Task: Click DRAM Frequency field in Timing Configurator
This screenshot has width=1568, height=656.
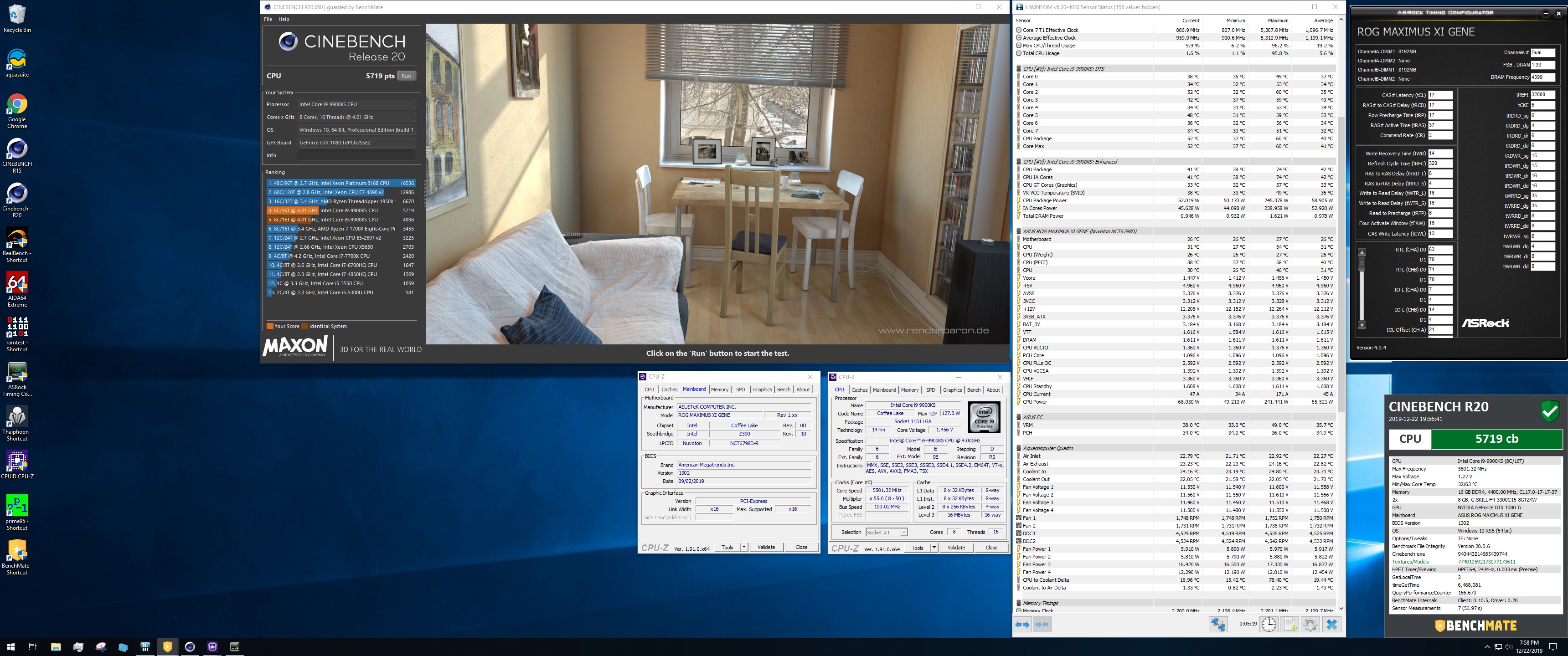Action: coord(1542,77)
